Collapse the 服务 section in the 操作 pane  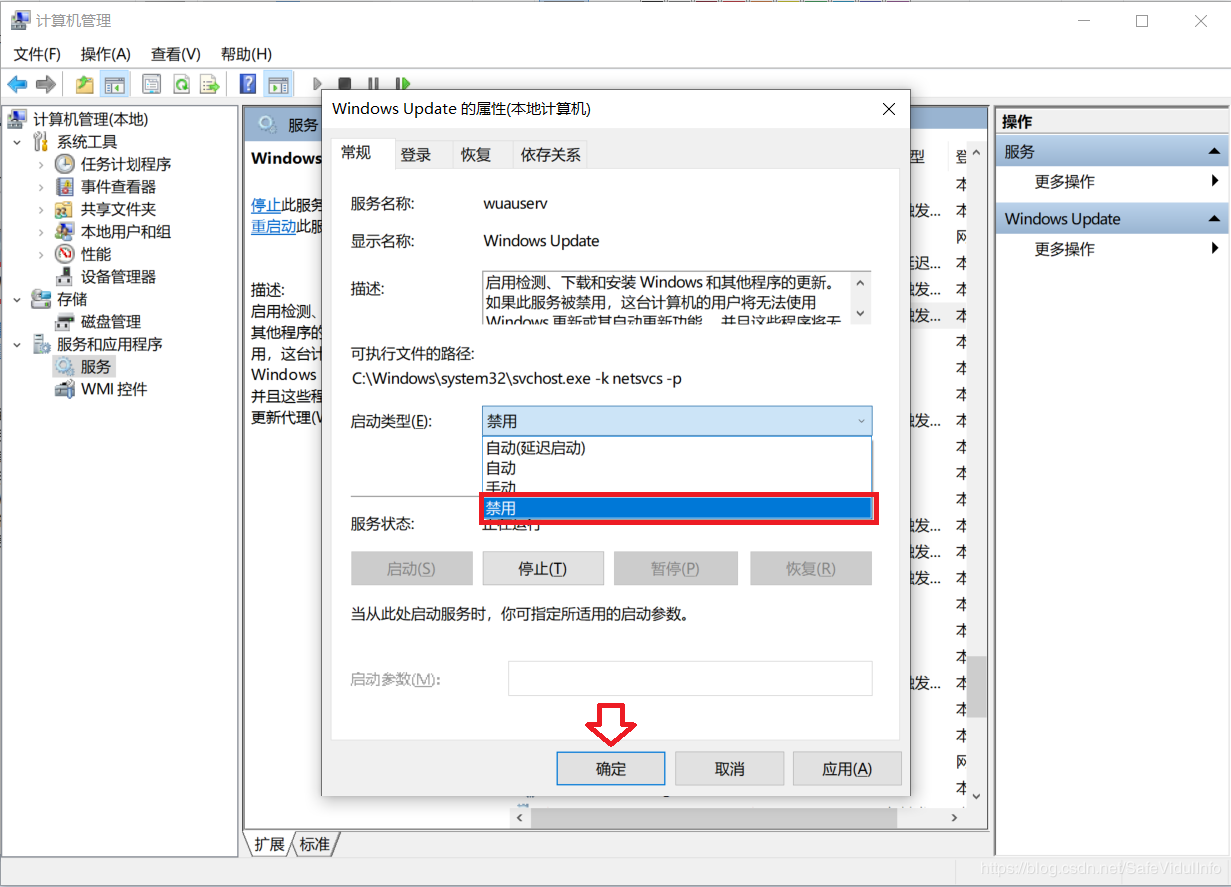(x=1215, y=152)
